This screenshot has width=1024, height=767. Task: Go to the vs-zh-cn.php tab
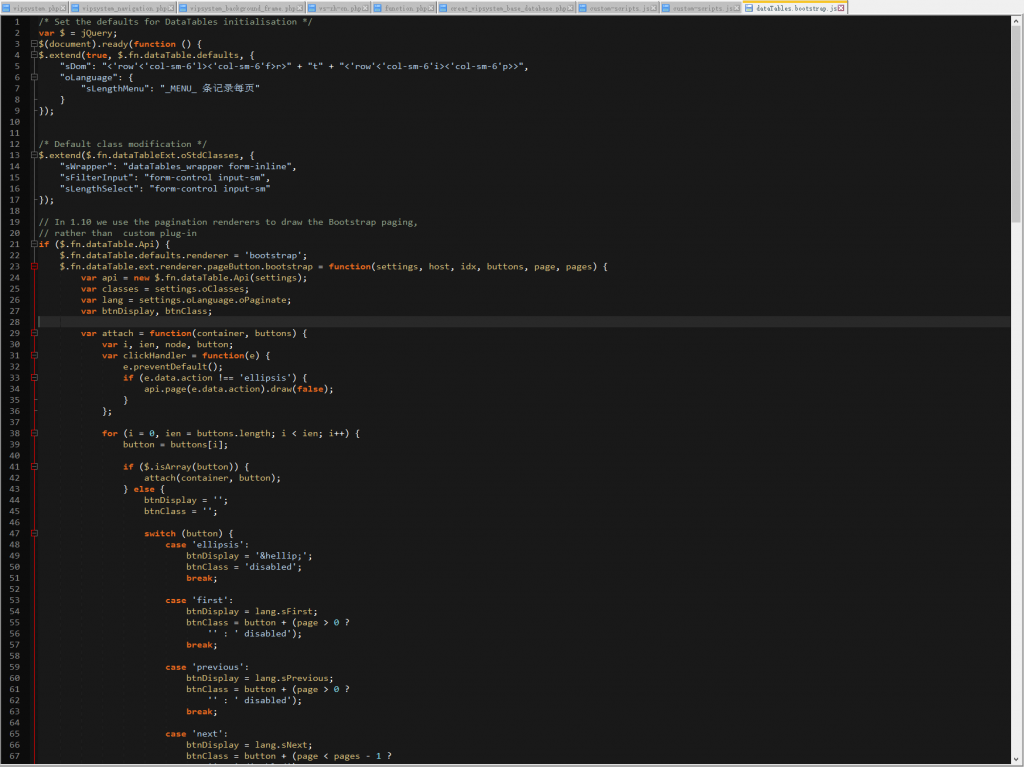tap(338, 8)
